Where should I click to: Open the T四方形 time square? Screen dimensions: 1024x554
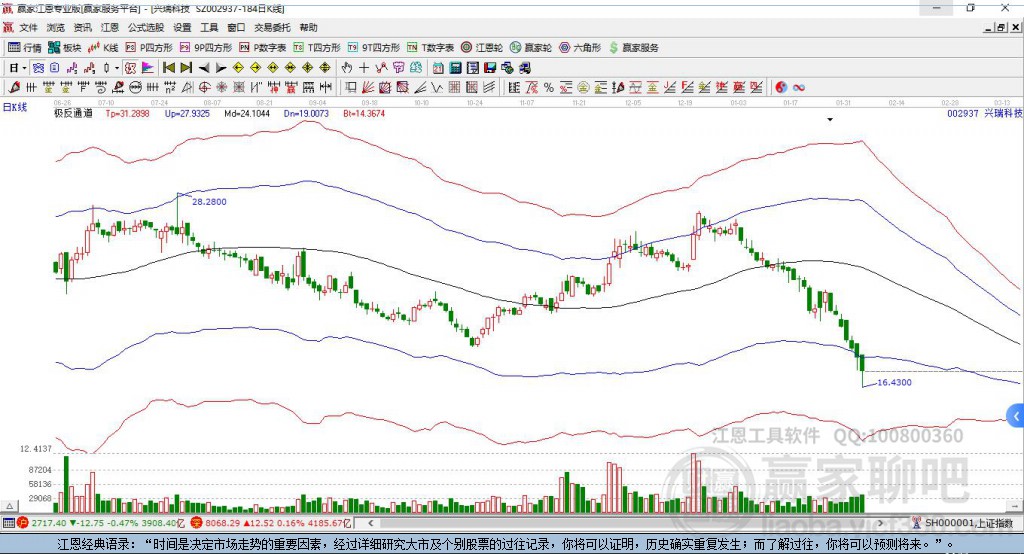pyautogui.click(x=317, y=48)
